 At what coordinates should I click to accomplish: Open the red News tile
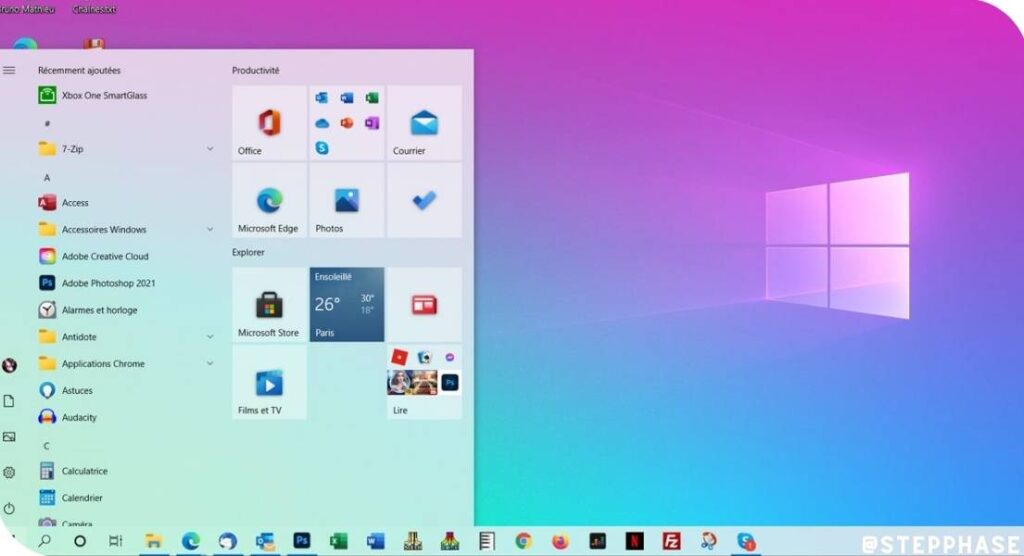point(424,304)
